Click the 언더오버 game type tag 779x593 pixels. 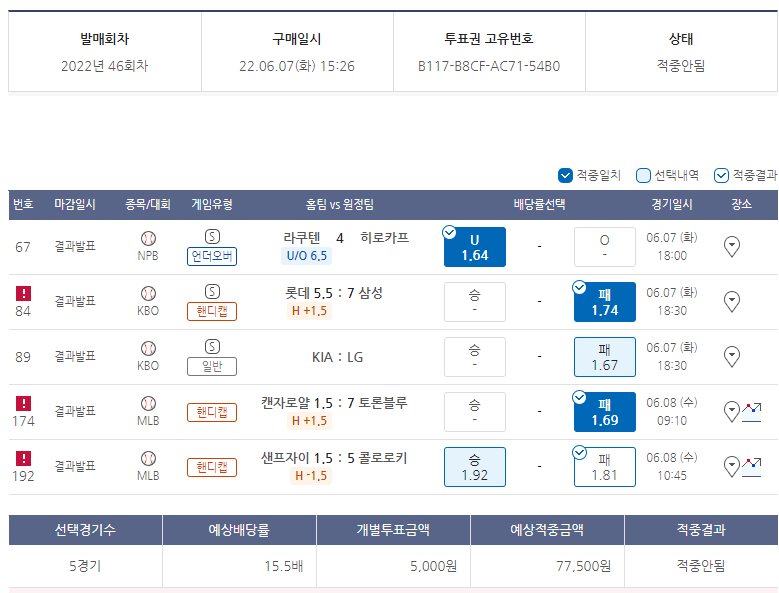coord(212,256)
